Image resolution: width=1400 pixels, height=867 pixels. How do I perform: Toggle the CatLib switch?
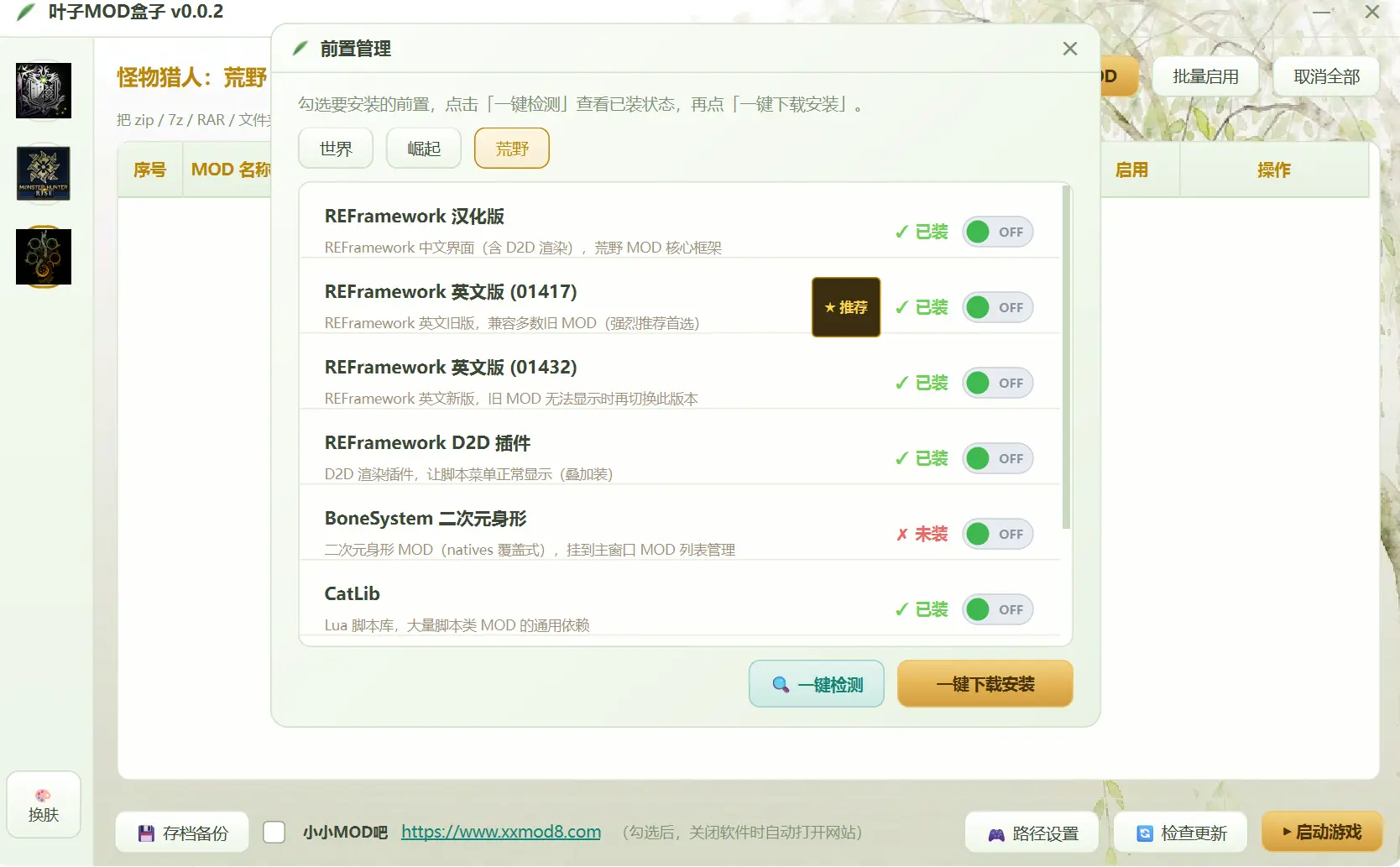(998, 609)
